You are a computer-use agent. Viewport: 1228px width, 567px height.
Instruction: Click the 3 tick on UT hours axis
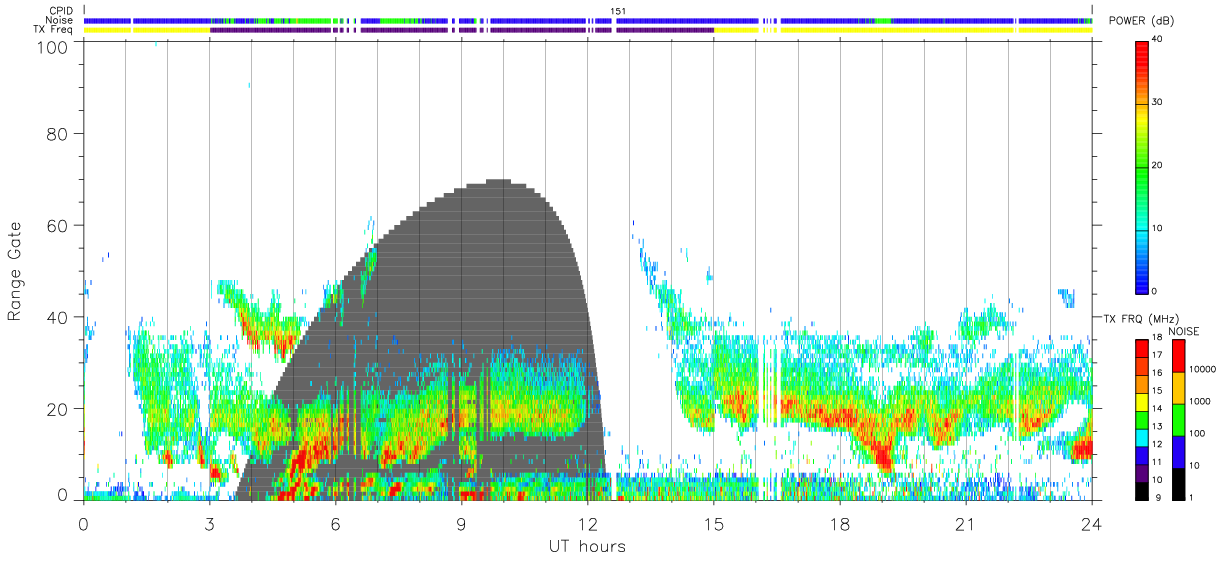(x=209, y=523)
